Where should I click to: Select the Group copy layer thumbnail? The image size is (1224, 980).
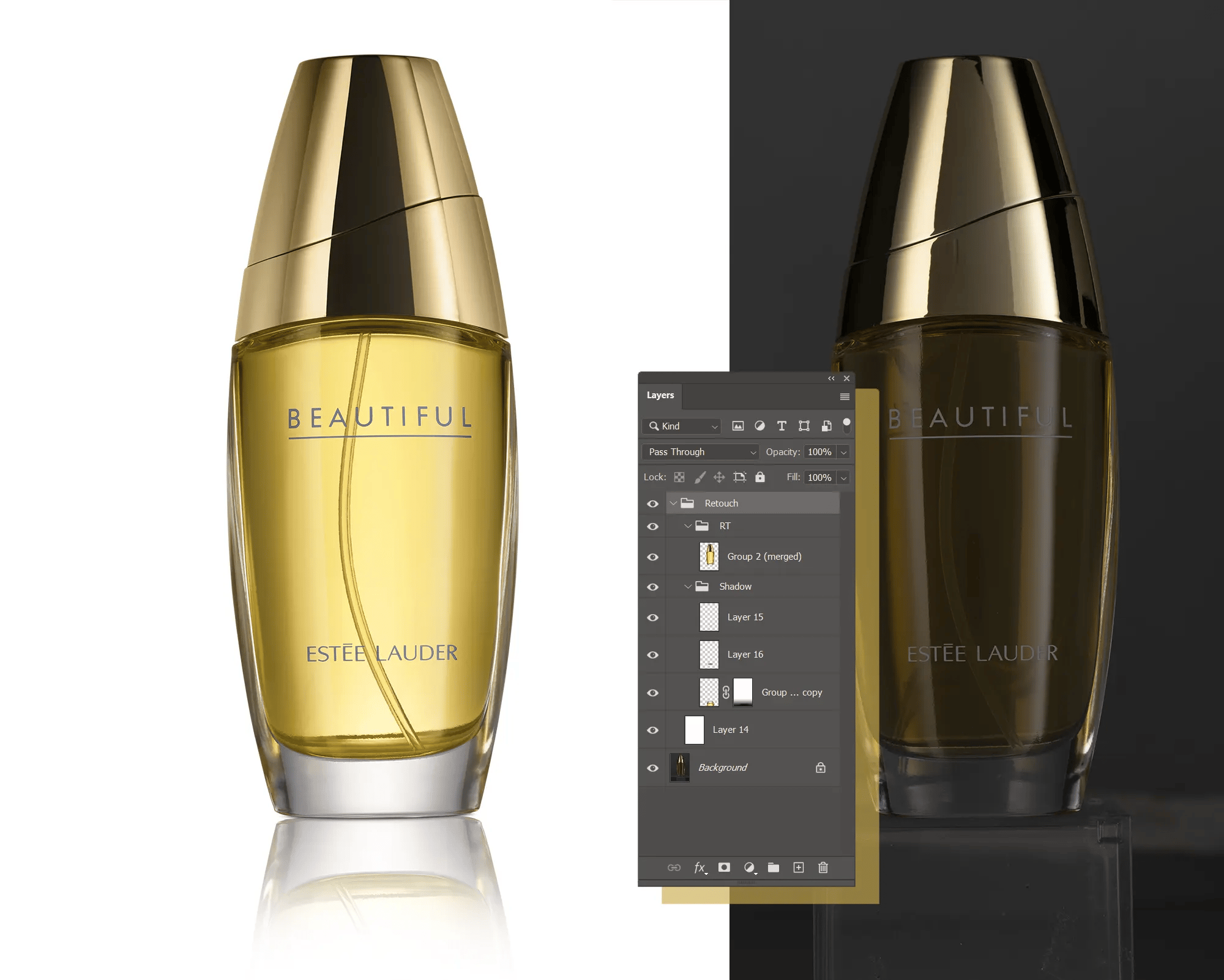point(709,692)
